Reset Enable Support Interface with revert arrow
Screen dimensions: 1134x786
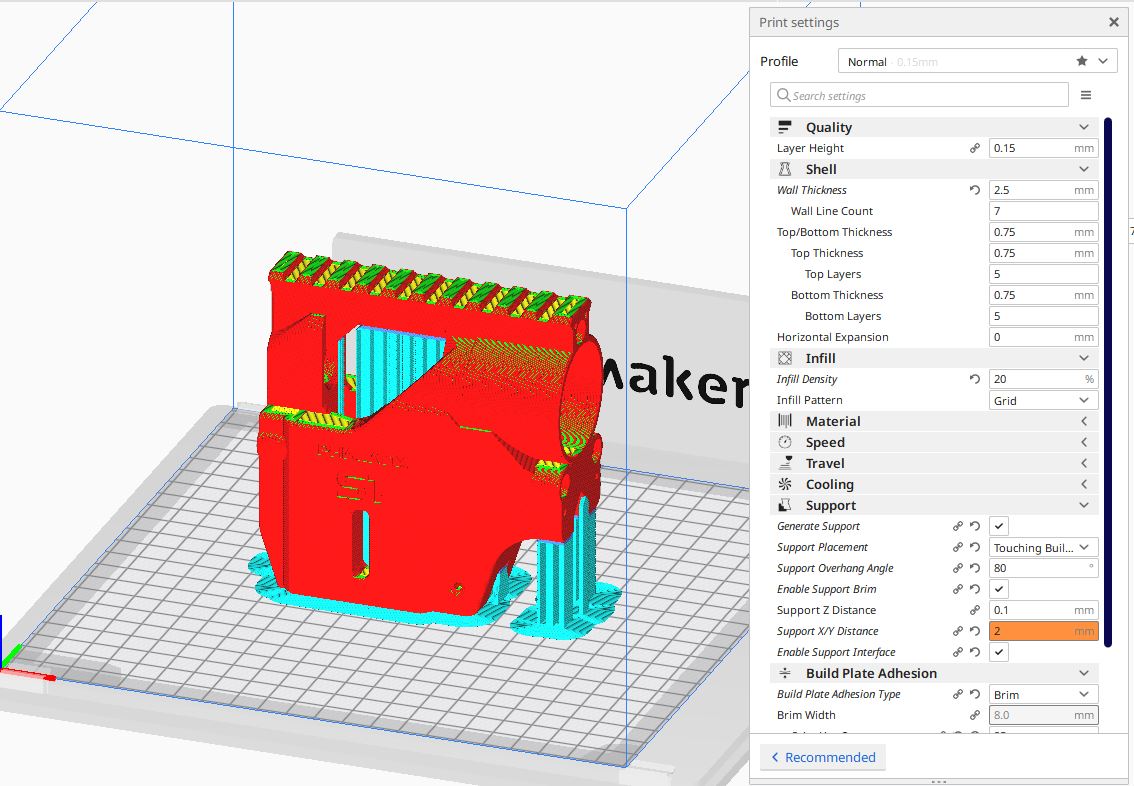point(975,652)
